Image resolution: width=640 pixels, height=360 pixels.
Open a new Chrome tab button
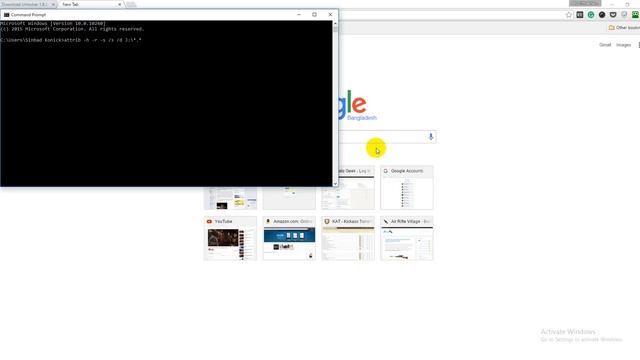coord(131,4)
